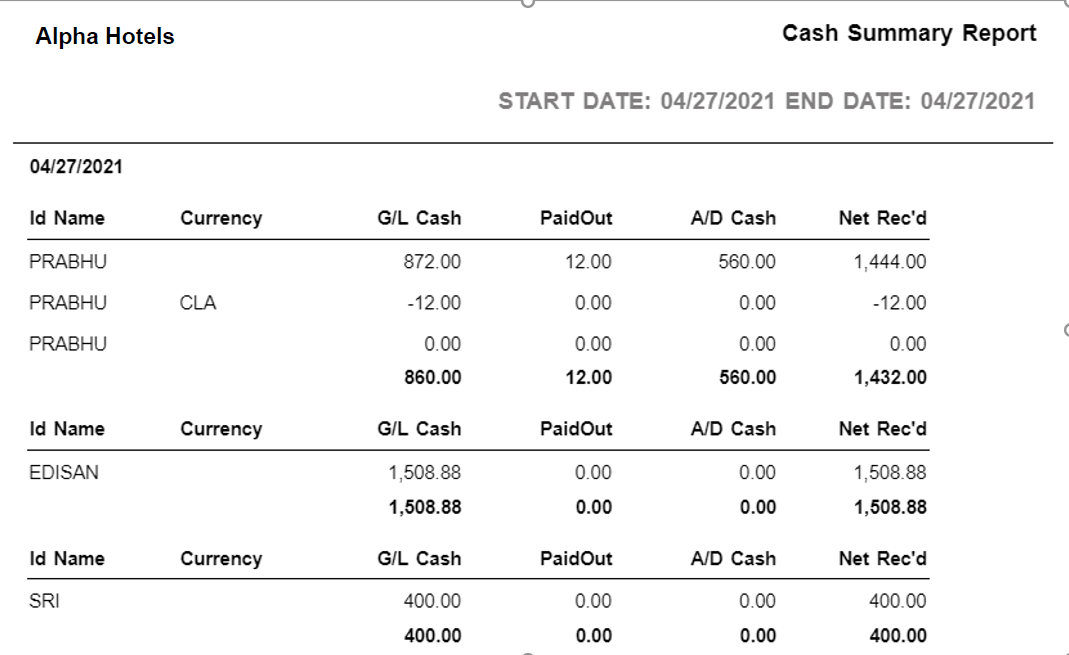Select the Cash Summary Report title
Screen dimensions: 1069x655
click(909, 32)
